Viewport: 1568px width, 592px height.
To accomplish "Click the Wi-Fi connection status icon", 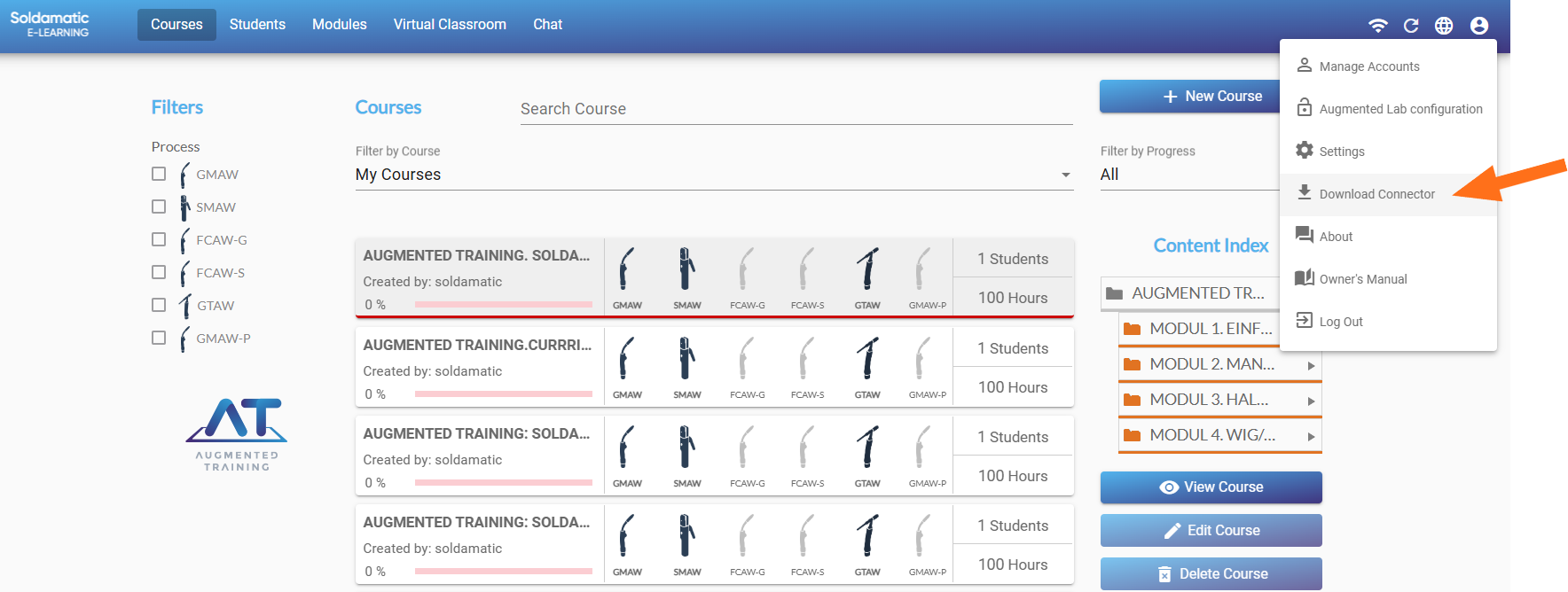I will [x=1377, y=26].
